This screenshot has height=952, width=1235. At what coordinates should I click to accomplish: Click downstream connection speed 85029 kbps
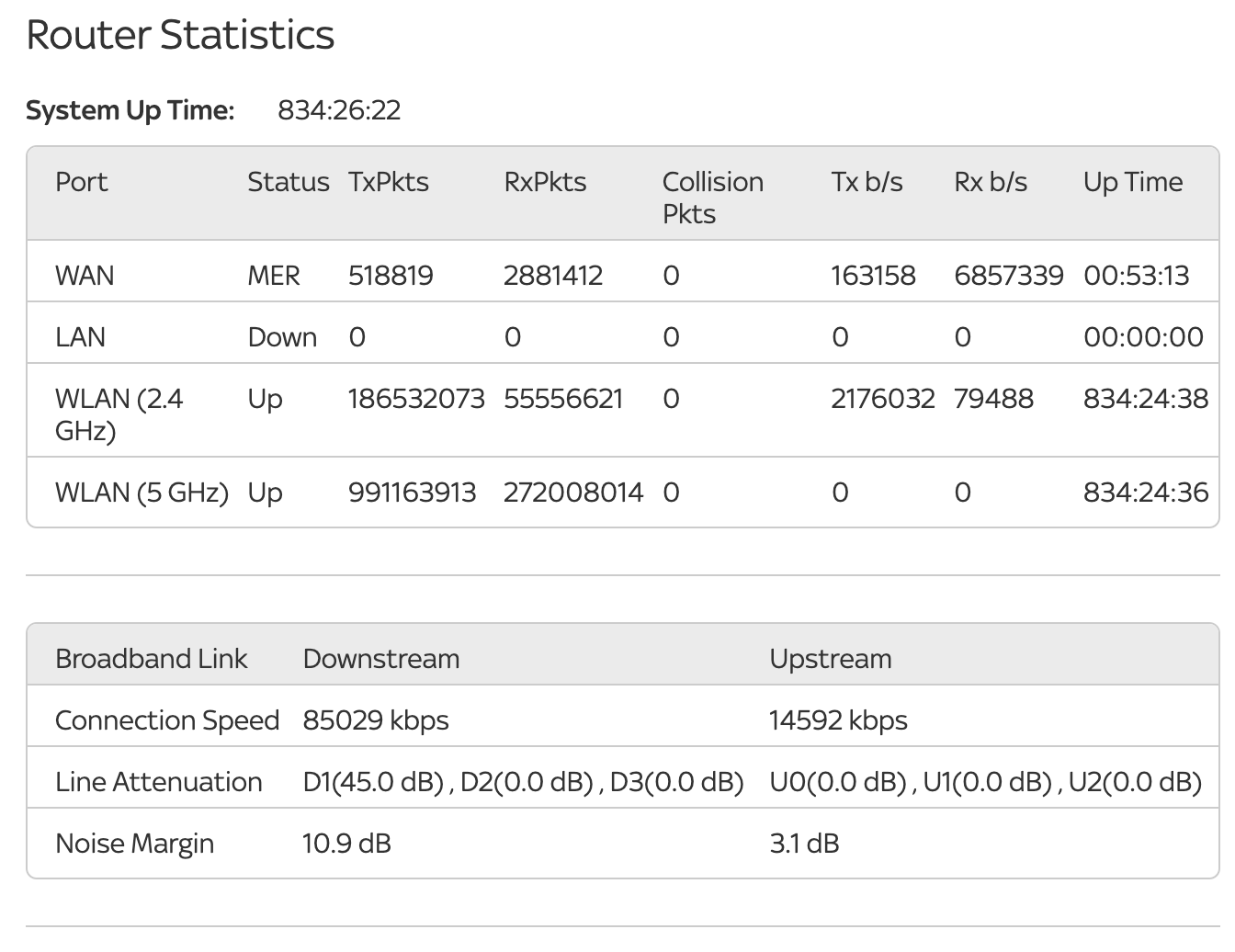pos(376,720)
